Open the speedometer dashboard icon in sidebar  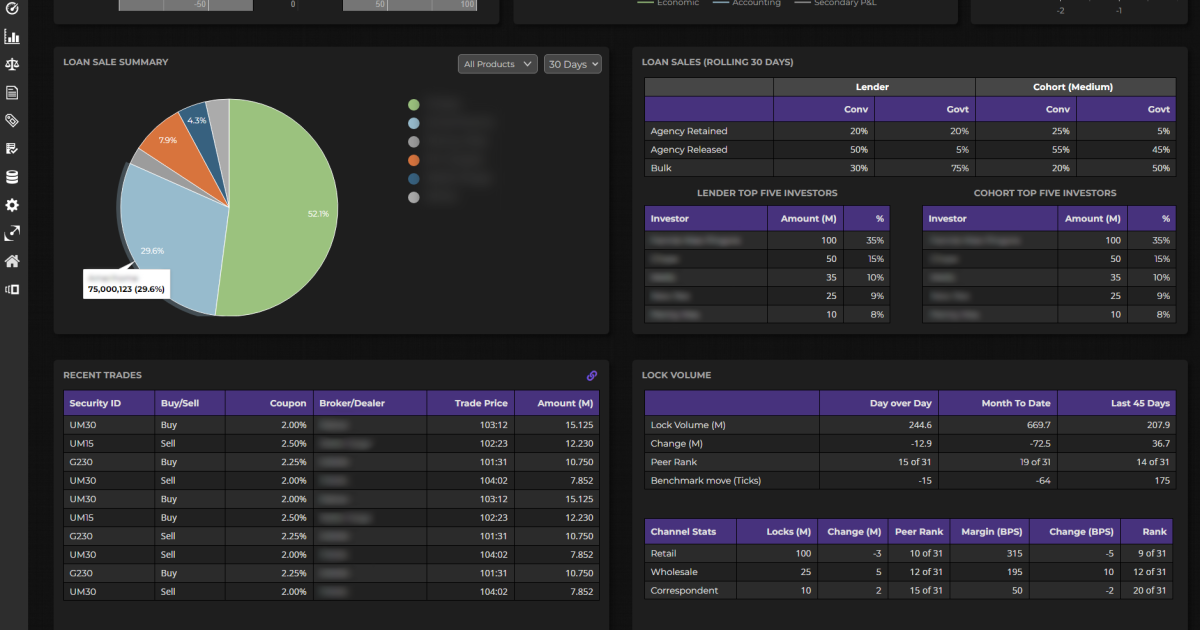(x=12, y=9)
